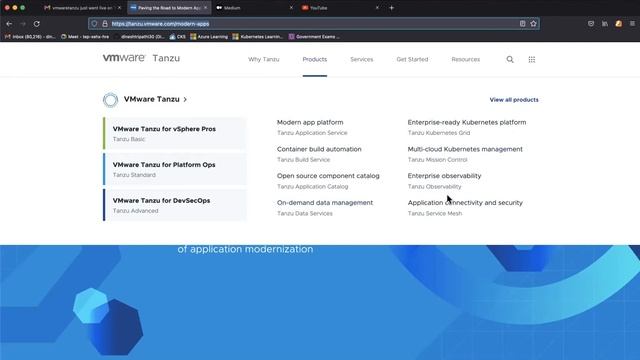Open VMware Tanzu for DevSecOps card
The width and height of the screenshot is (640, 360).
pos(175,205)
